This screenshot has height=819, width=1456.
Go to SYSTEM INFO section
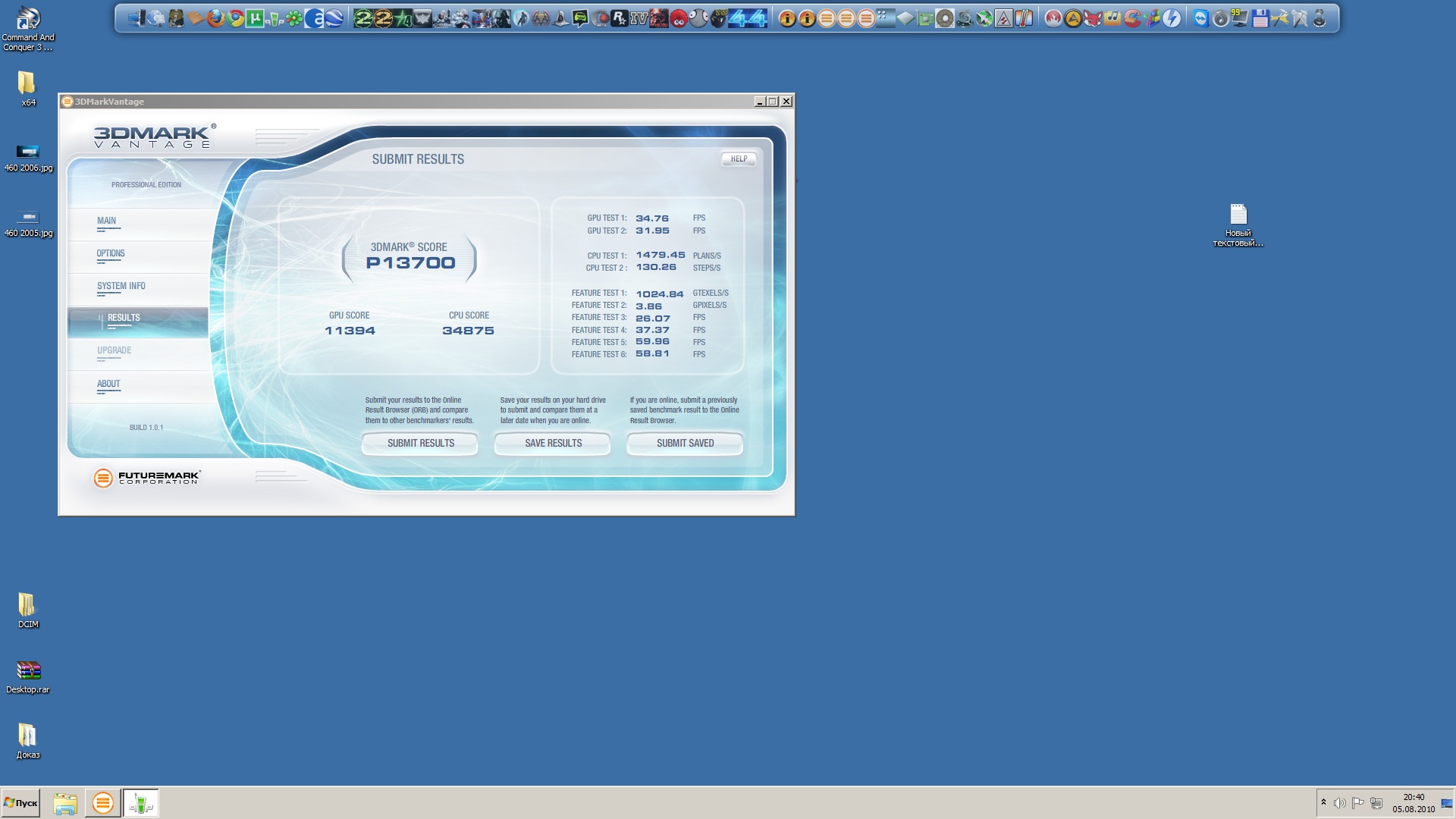point(121,286)
